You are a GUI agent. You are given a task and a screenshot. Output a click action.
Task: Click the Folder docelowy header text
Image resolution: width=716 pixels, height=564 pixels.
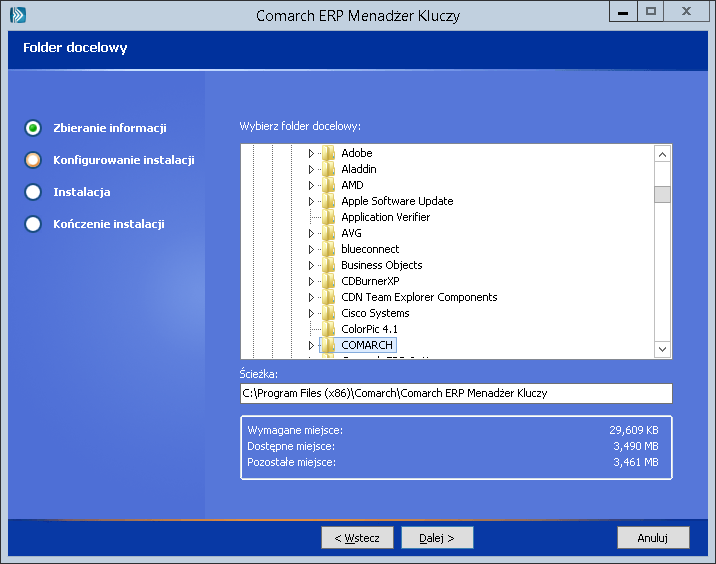(75, 47)
